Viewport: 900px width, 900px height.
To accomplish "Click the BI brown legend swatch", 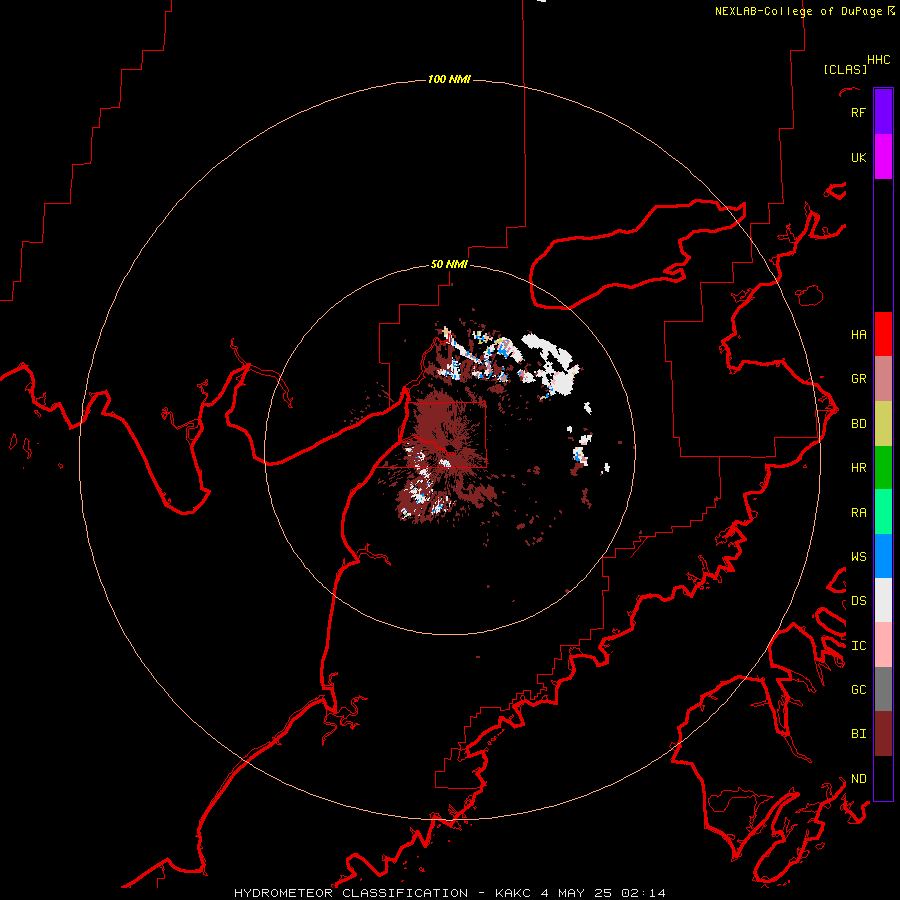I will coord(883,734).
